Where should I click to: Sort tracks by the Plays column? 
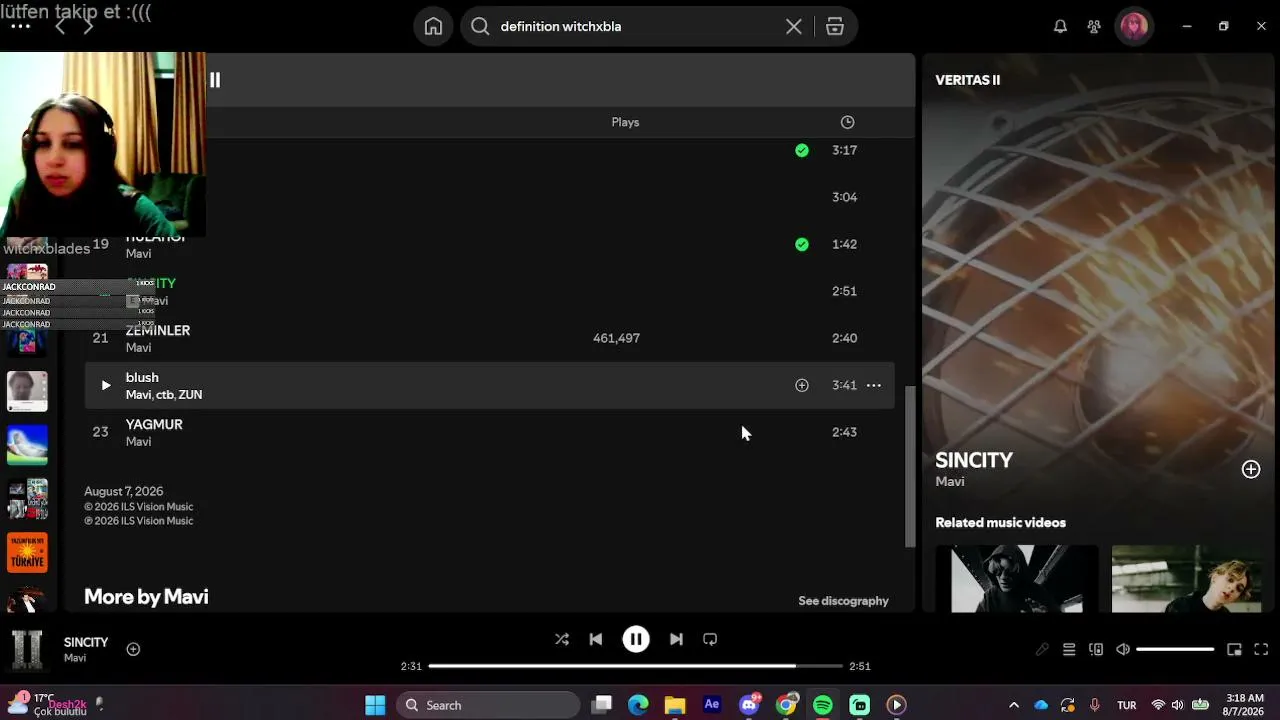(625, 122)
